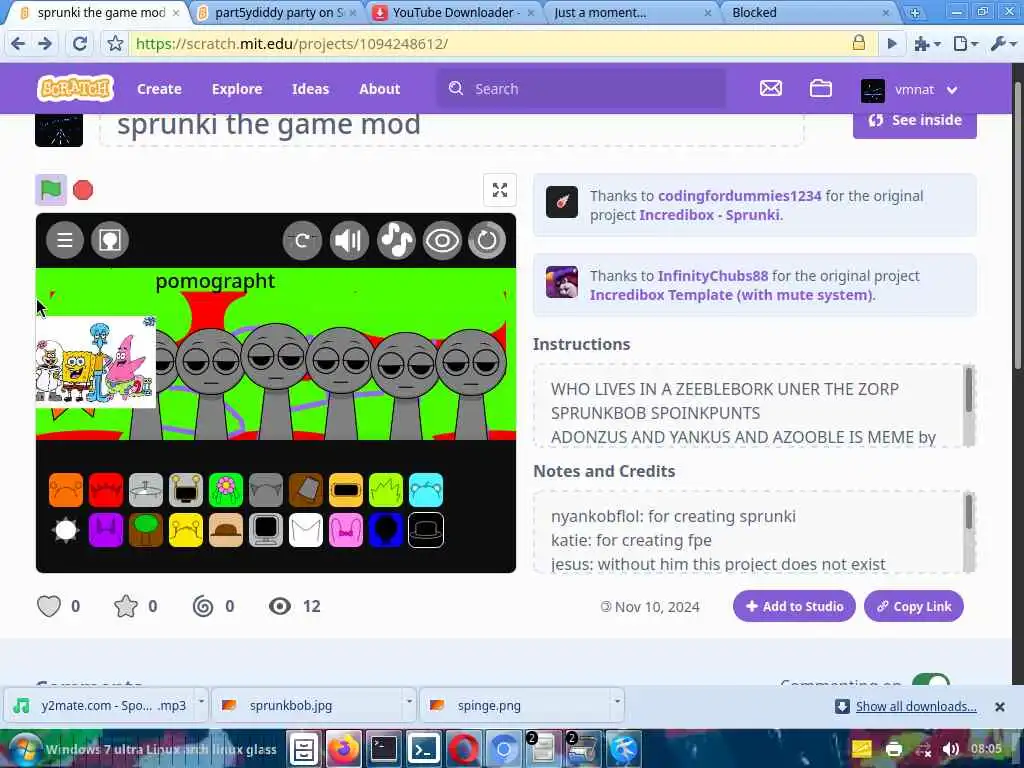Click the red stop button
Viewport: 1024px width, 768px height.
(x=83, y=190)
